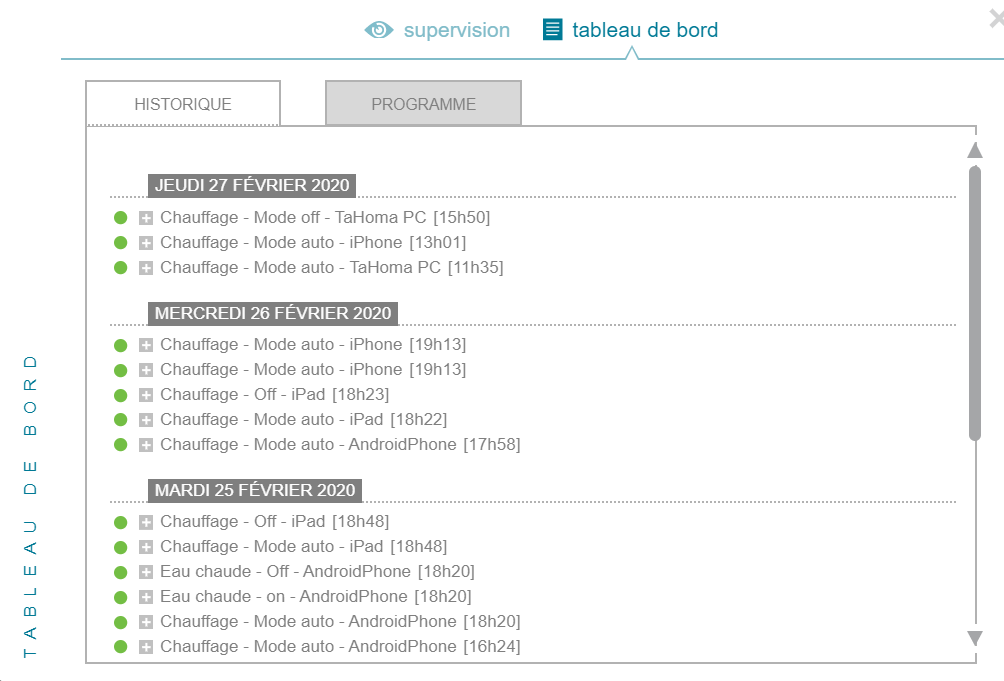Click green status dot for TaHoma PC 15h50

point(120,218)
